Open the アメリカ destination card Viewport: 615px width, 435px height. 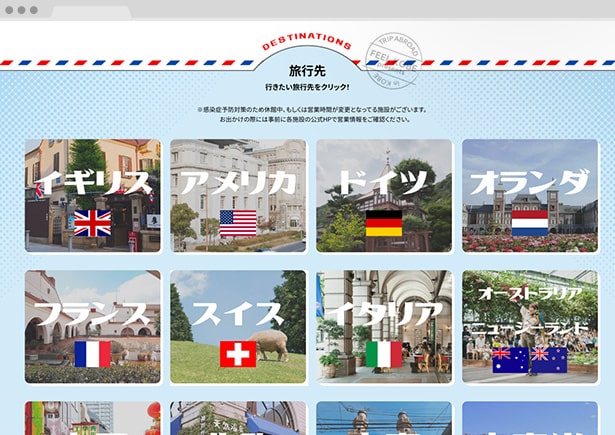238,195
